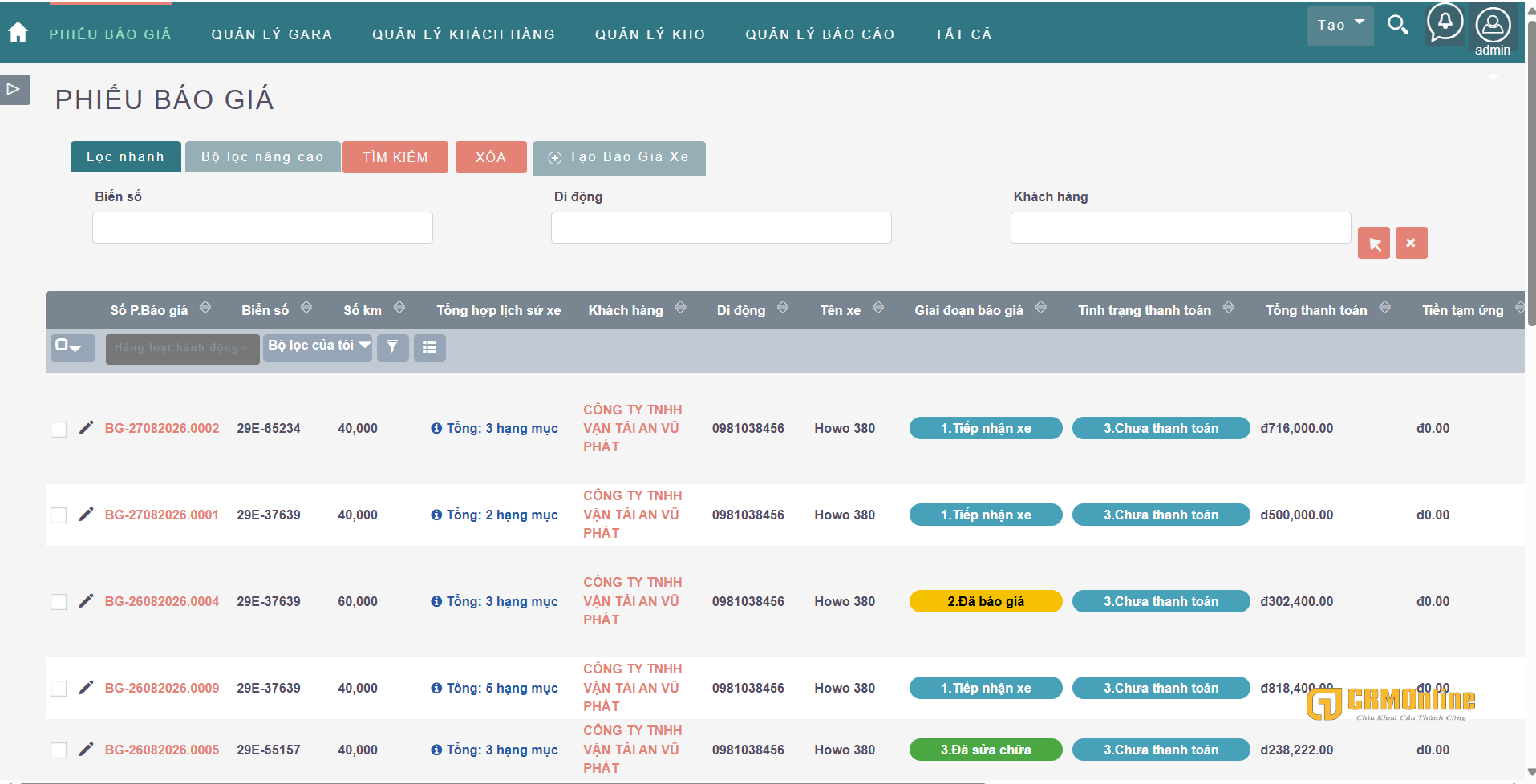Open the Tạo dropdown
Screen dimensions: 1536x784
(x=1340, y=26)
